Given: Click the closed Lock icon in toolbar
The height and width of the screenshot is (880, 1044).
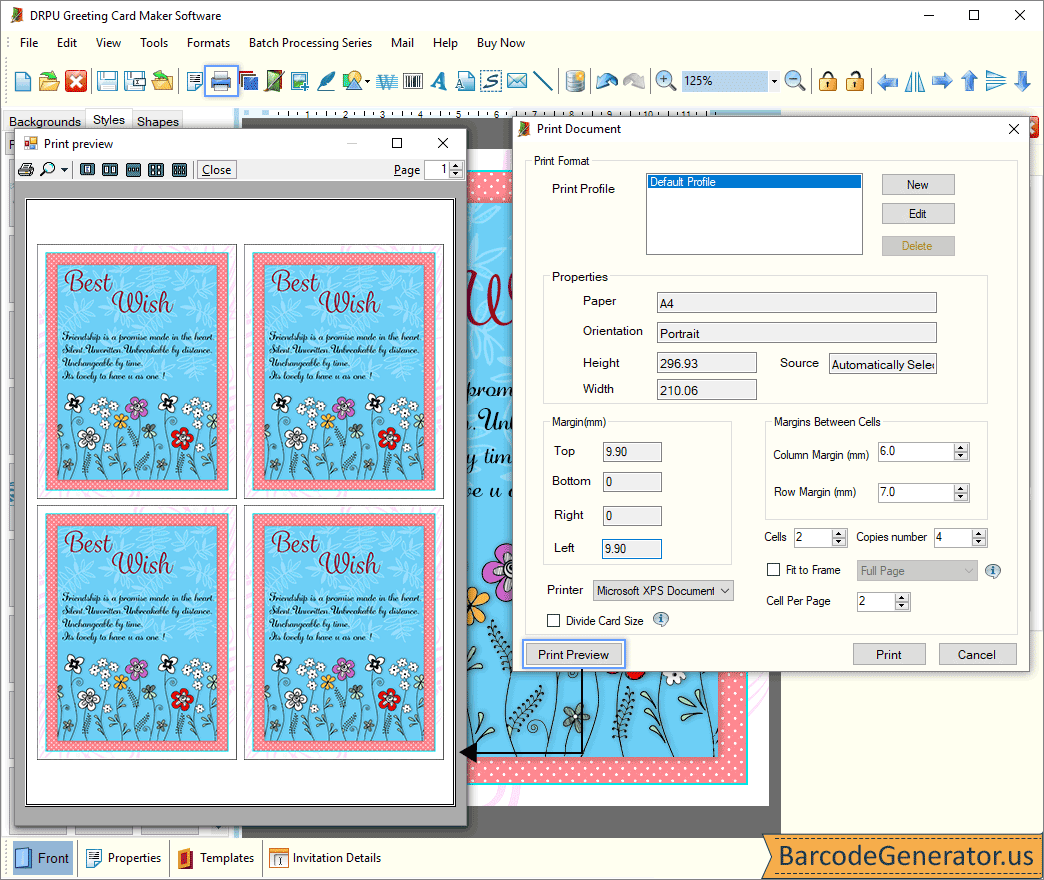Looking at the screenshot, I should click(x=828, y=81).
